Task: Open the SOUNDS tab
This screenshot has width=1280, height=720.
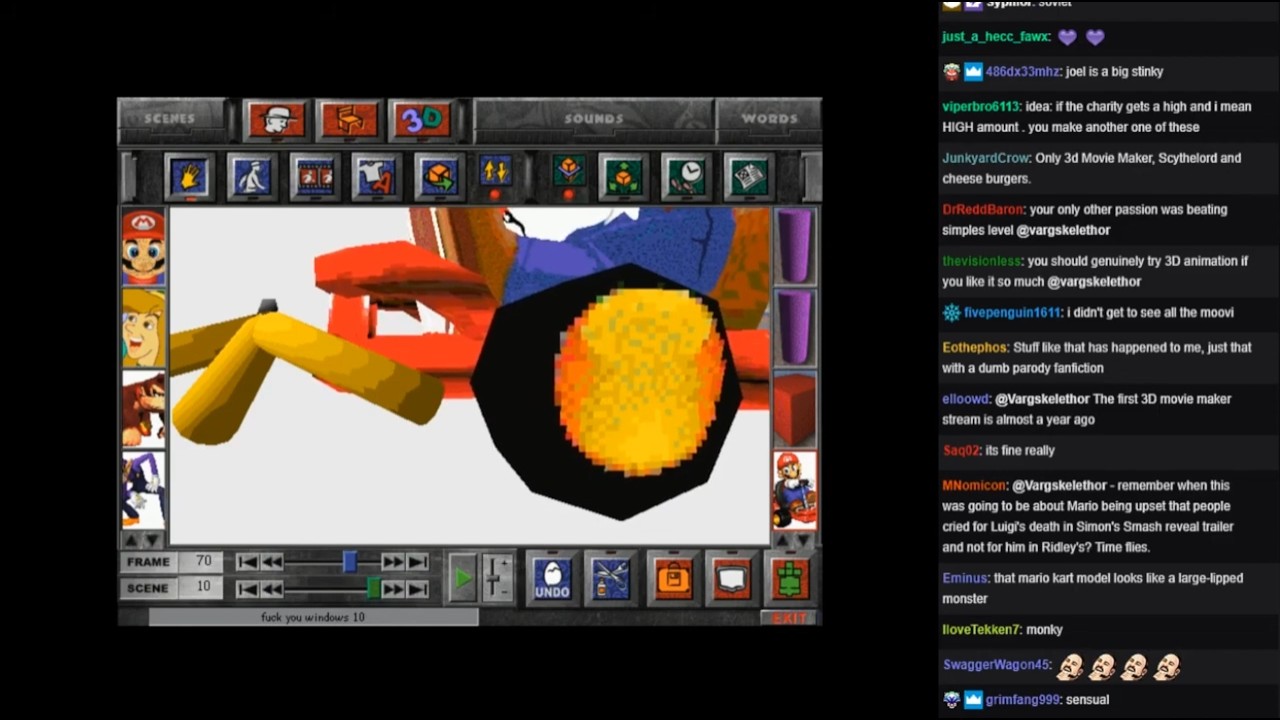Action: (593, 119)
